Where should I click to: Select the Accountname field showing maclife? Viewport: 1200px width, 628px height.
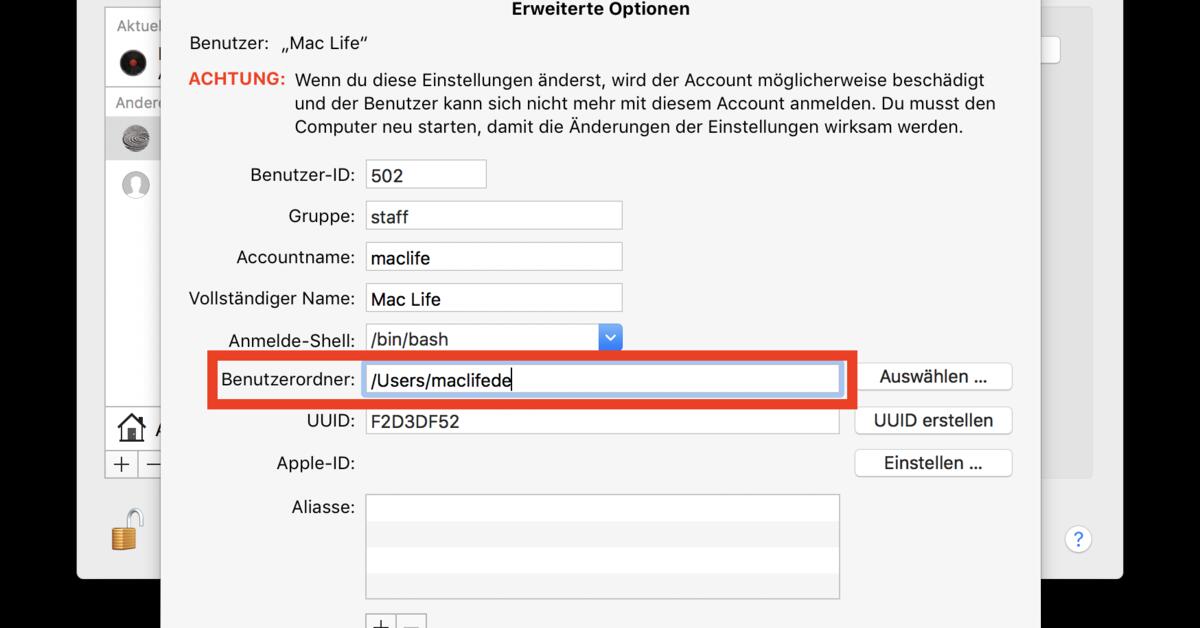493,256
